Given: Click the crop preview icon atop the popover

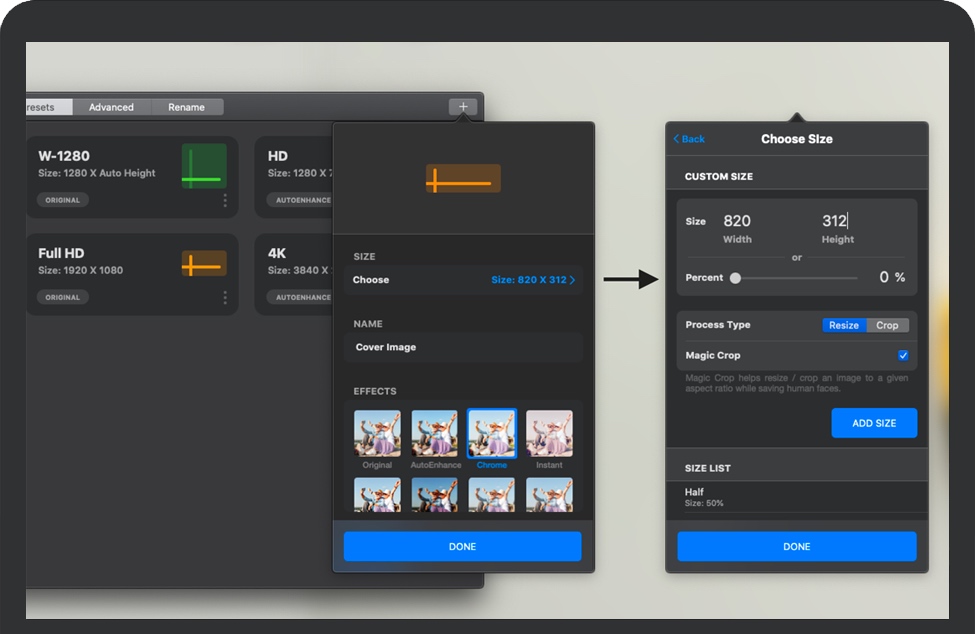Looking at the screenshot, I should coord(462,176).
